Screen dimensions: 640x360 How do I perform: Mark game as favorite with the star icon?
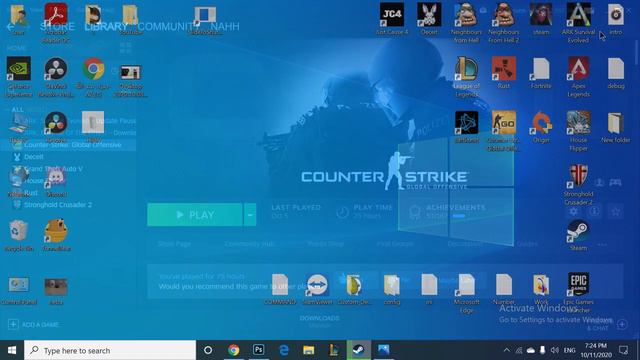point(616,211)
